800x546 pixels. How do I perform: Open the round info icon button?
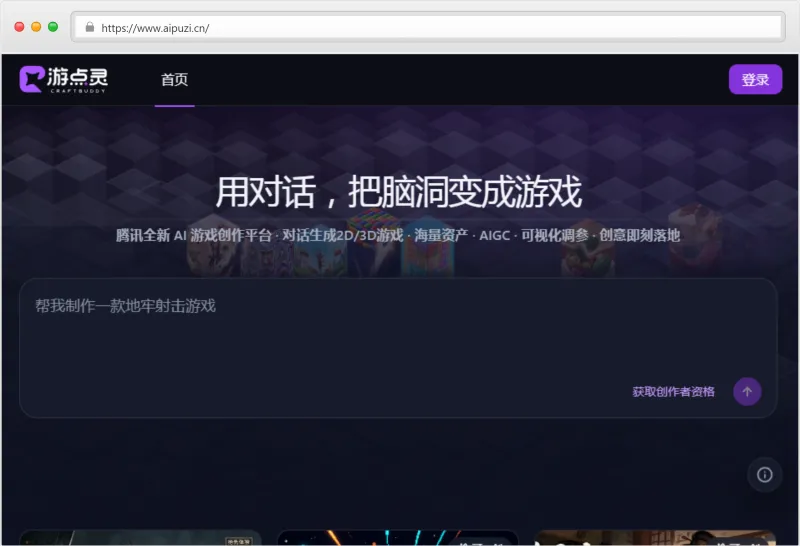764,475
